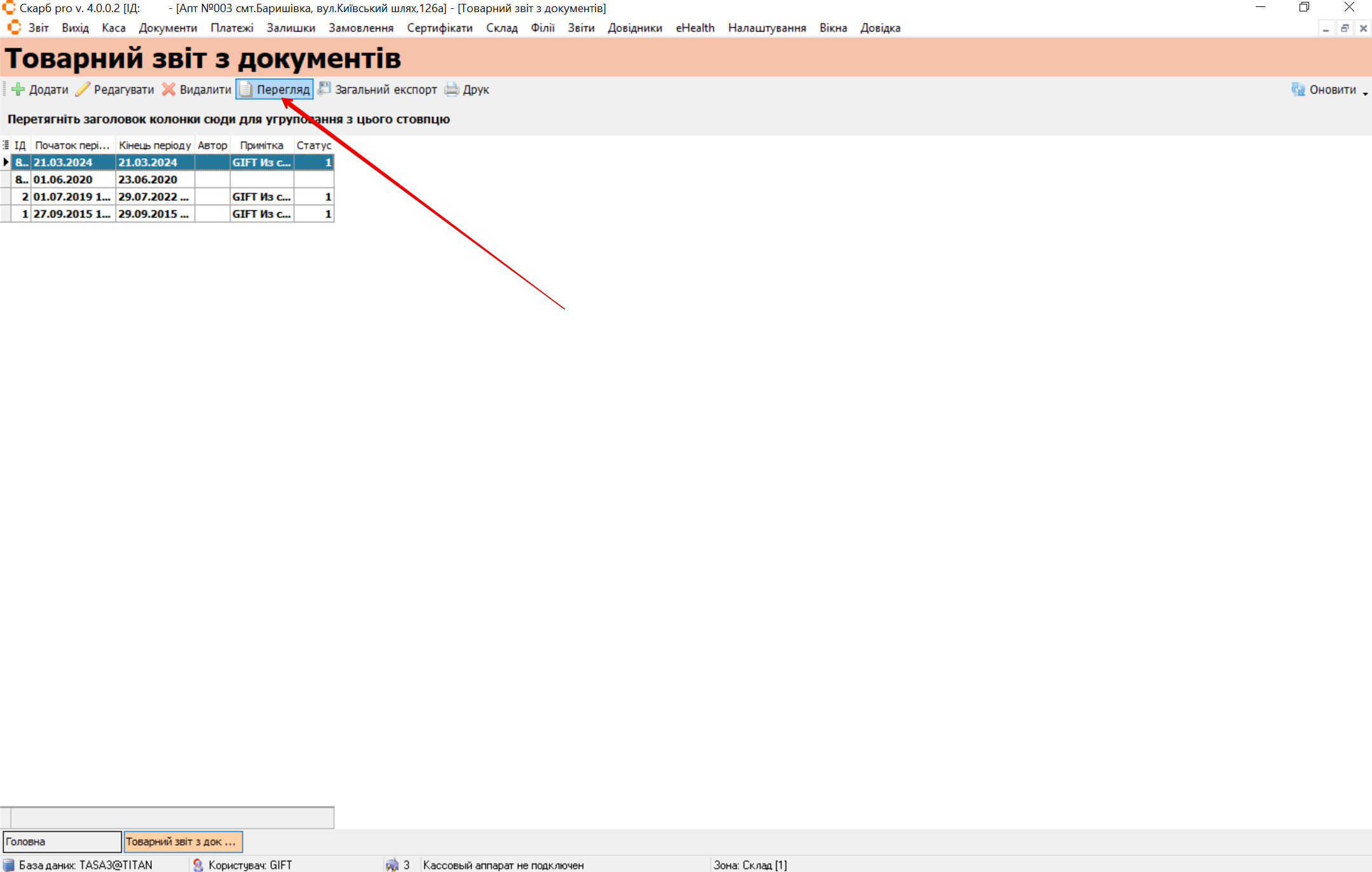Open the Документи menu
The height and width of the screenshot is (872, 1372).
(168, 28)
